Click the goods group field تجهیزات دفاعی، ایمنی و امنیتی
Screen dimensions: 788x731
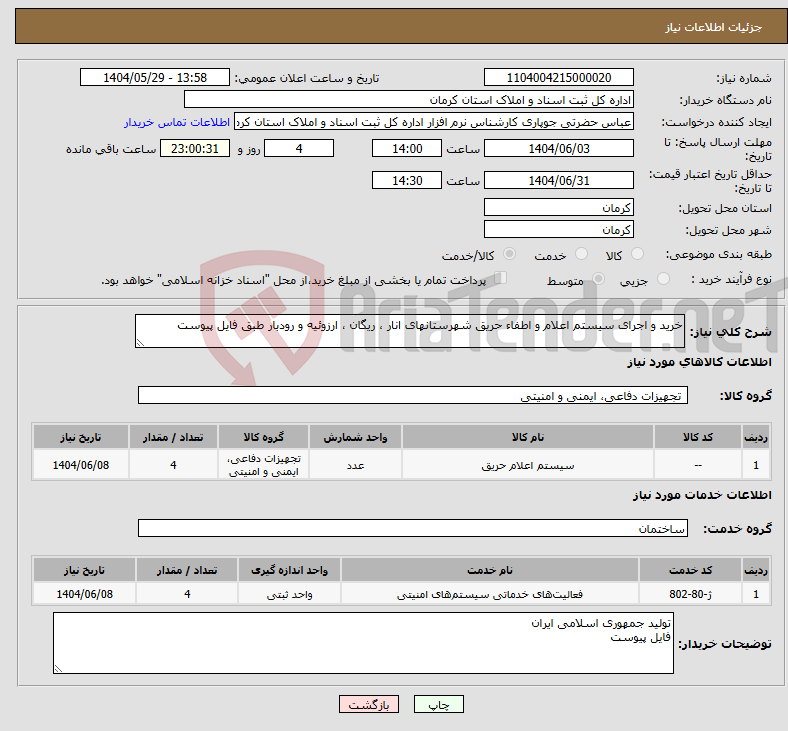click(x=413, y=395)
